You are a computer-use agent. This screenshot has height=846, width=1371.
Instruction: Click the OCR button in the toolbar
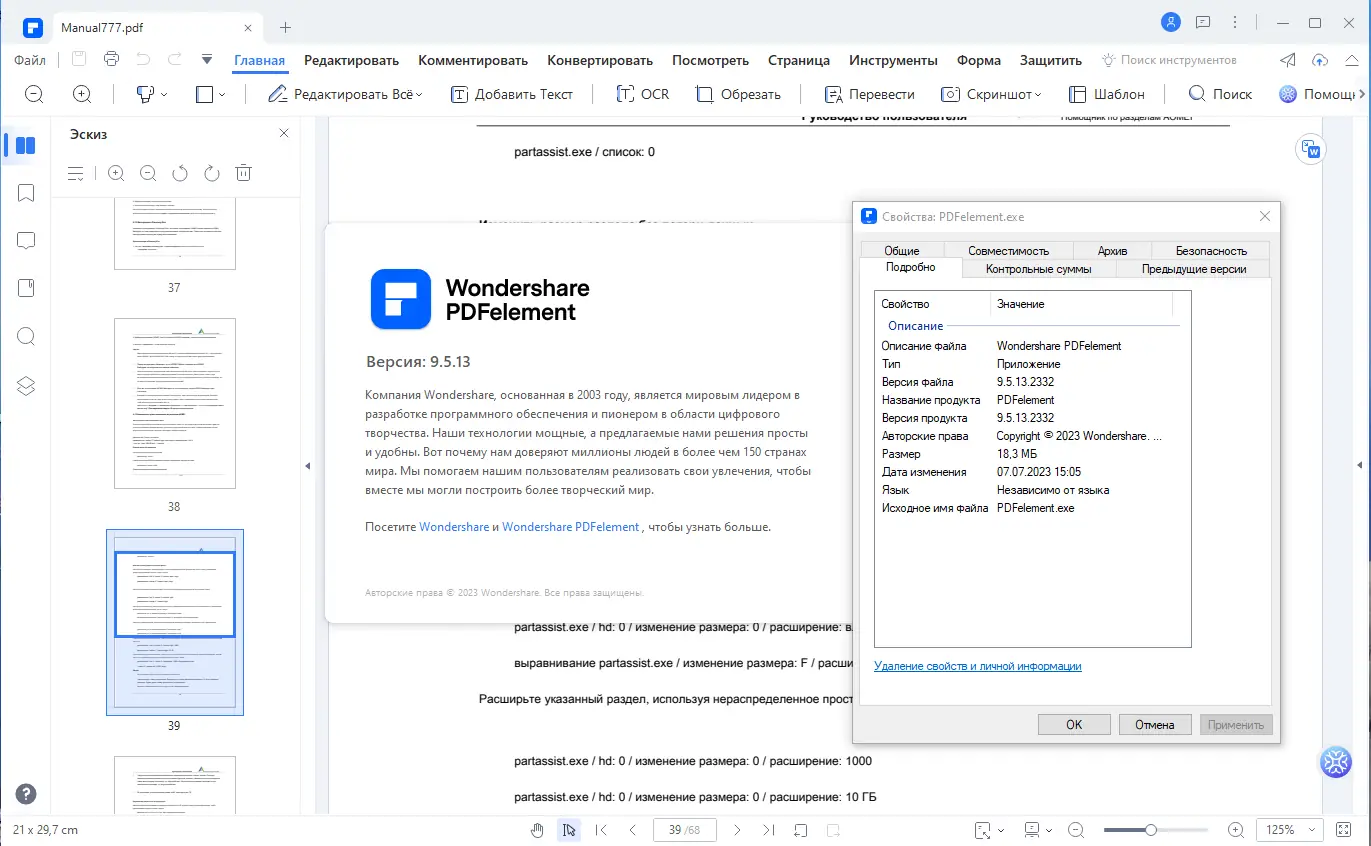[x=642, y=94]
